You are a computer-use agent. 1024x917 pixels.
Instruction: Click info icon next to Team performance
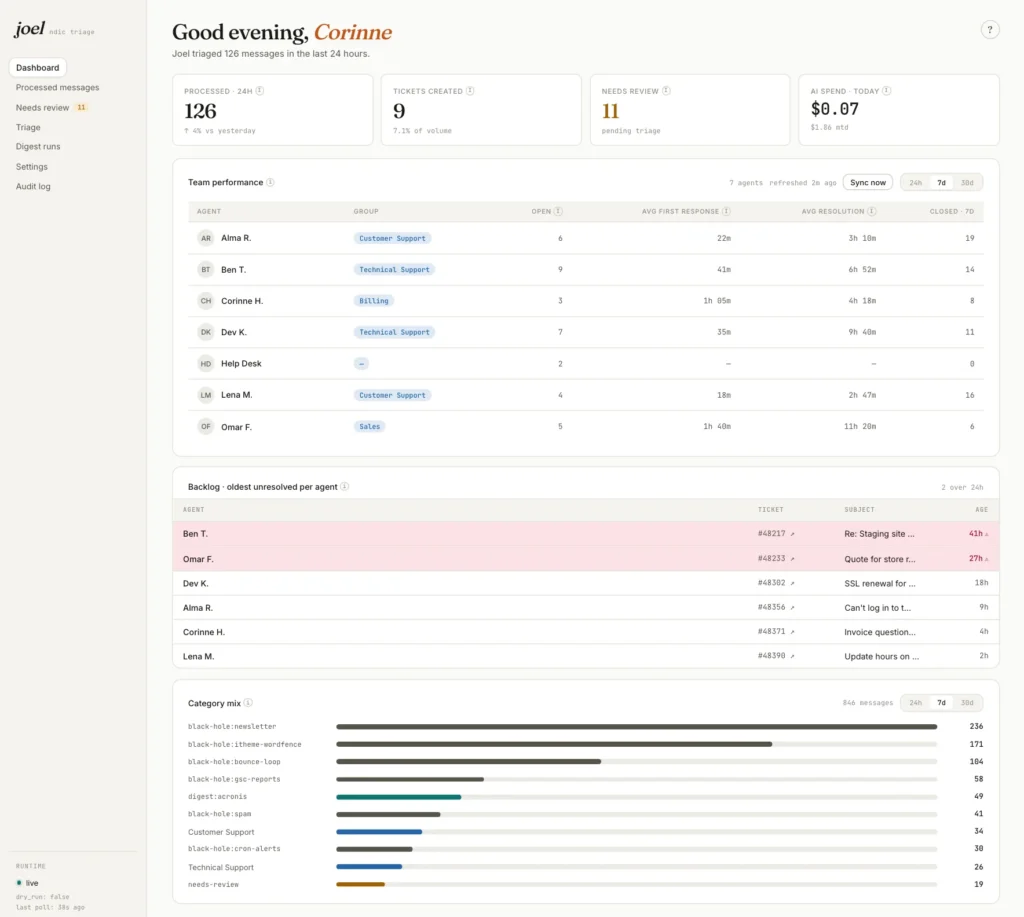(x=270, y=182)
